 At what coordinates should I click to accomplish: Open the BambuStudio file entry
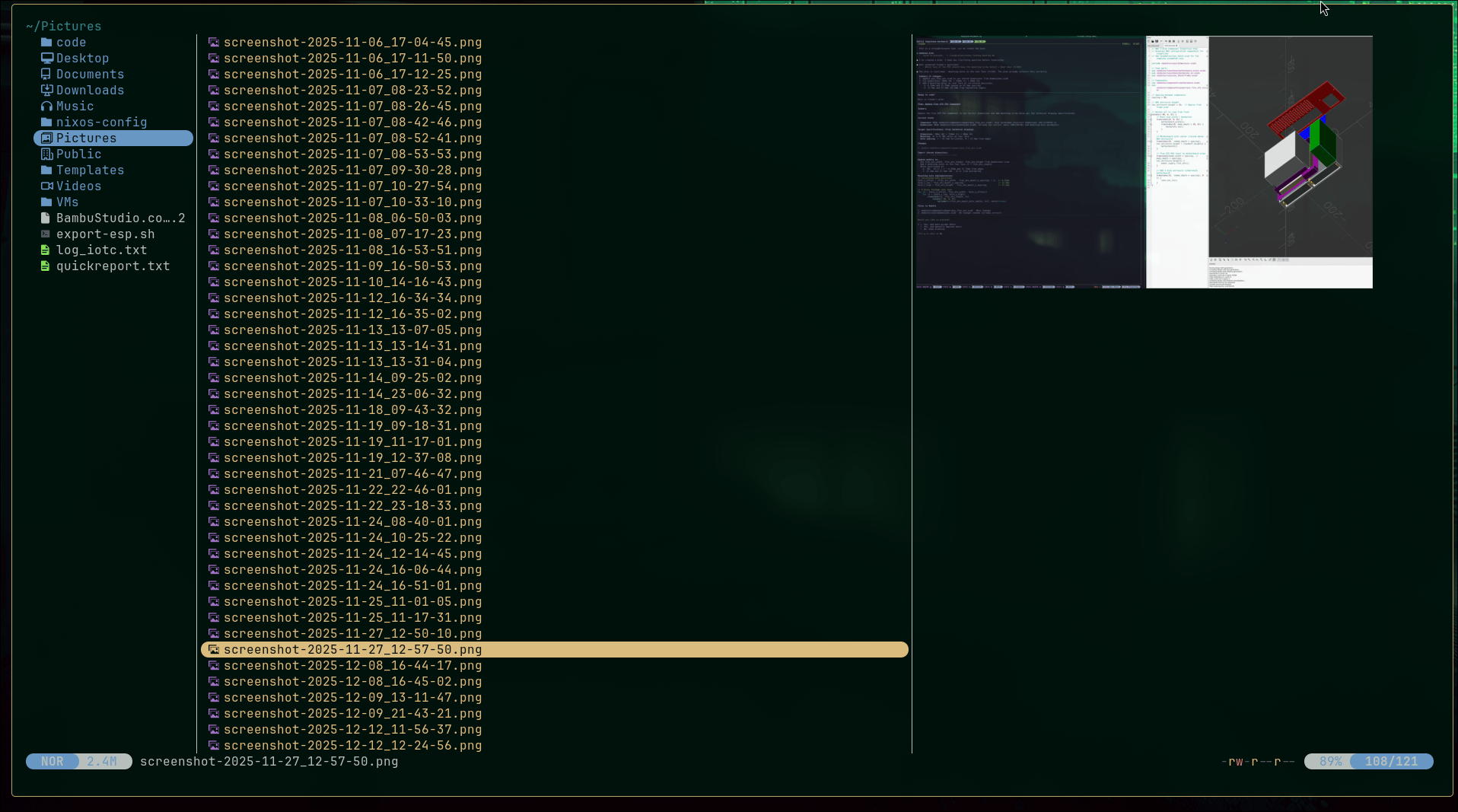(120, 218)
